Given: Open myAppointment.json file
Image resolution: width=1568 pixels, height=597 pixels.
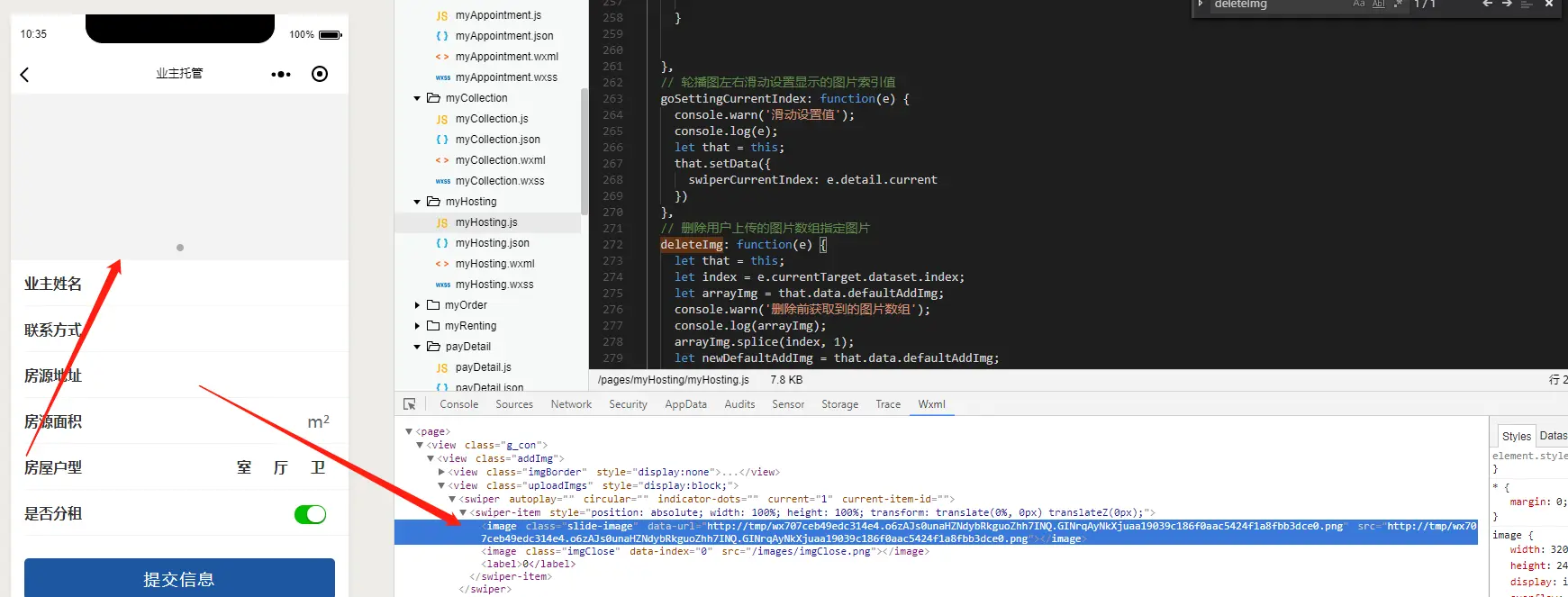Looking at the screenshot, I should [x=504, y=36].
